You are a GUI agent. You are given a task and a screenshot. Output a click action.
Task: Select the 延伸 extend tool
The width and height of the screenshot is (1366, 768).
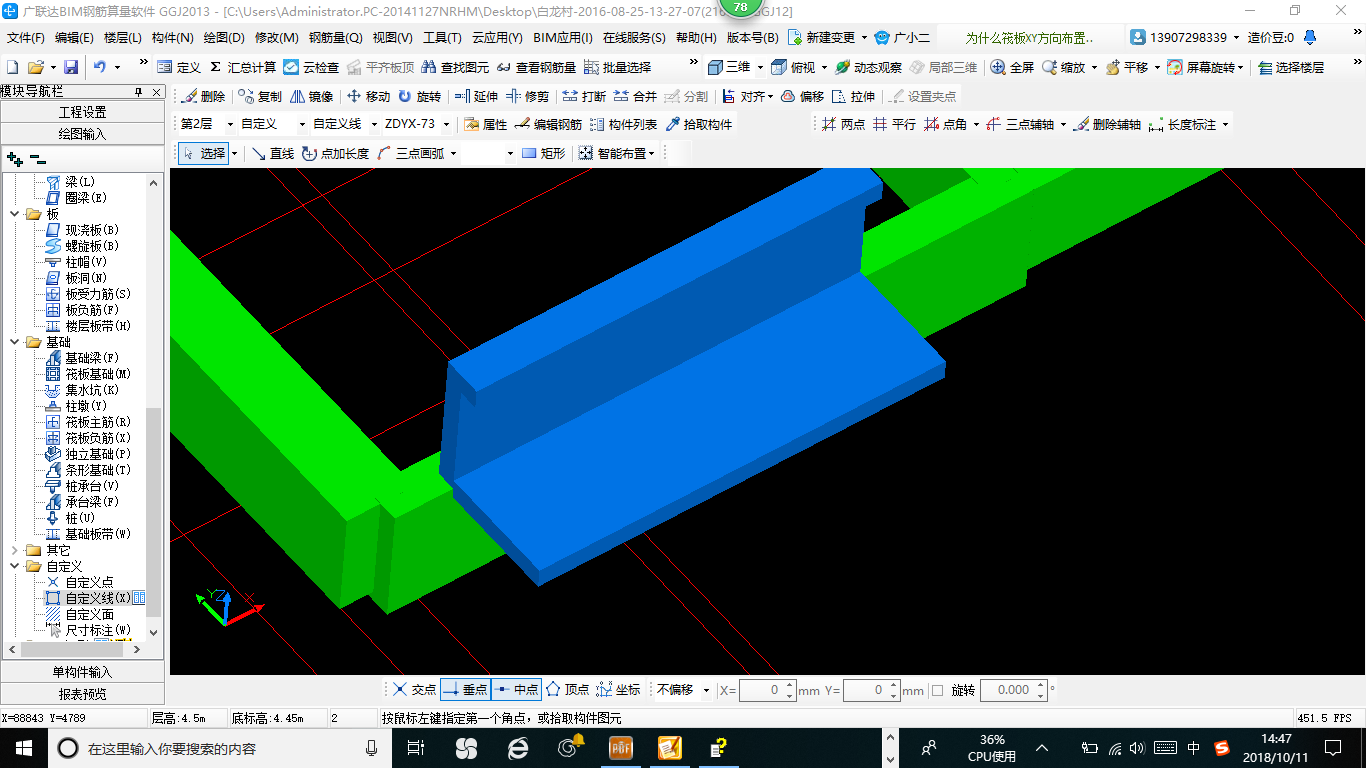pos(476,96)
